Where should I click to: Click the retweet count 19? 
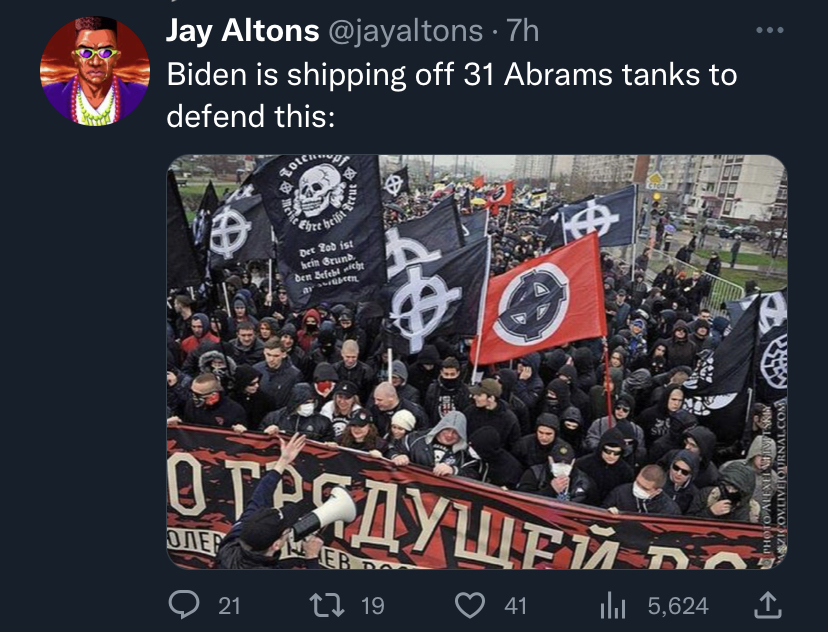click(373, 606)
